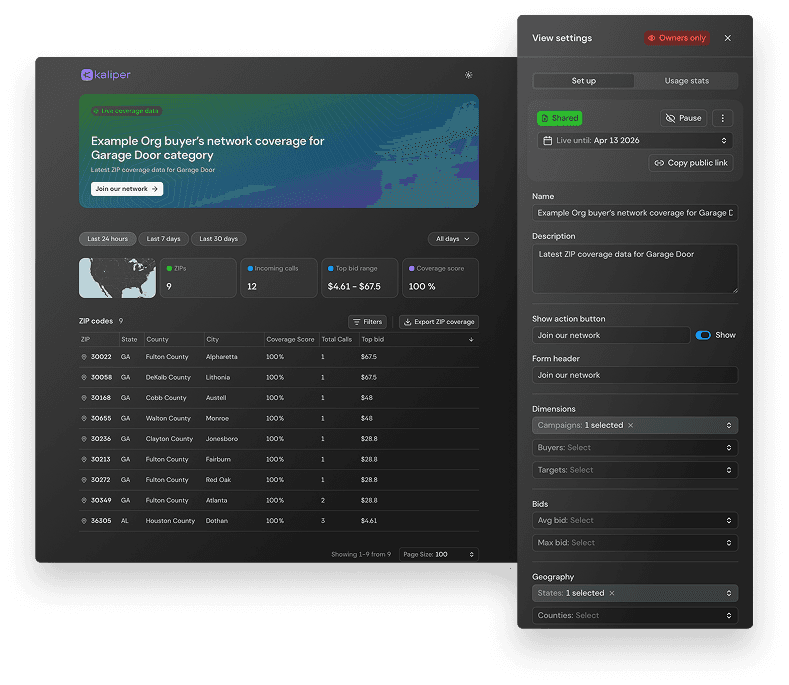
Task: Open the Avg bid select dropdown
Action: pos(635,520)
